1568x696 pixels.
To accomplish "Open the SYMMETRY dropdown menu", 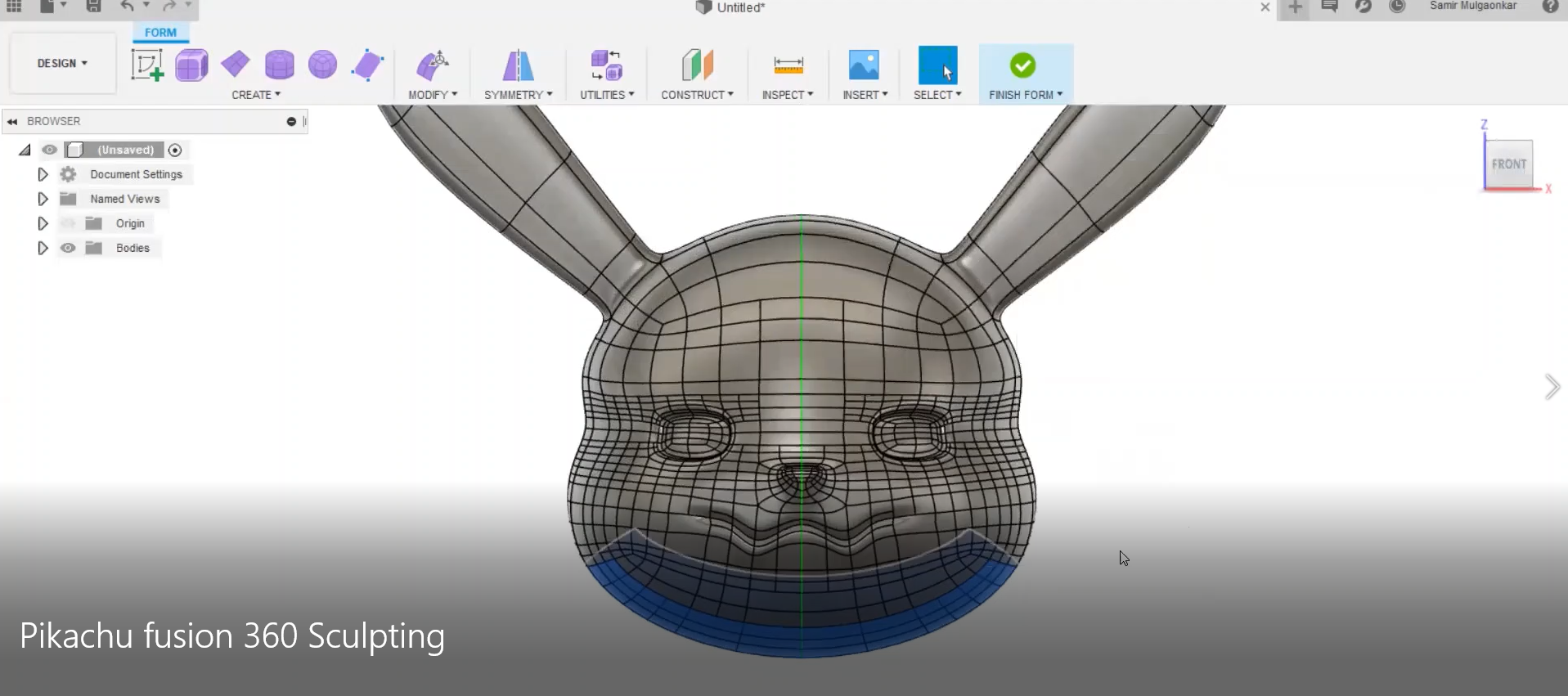I will point(518,95).
